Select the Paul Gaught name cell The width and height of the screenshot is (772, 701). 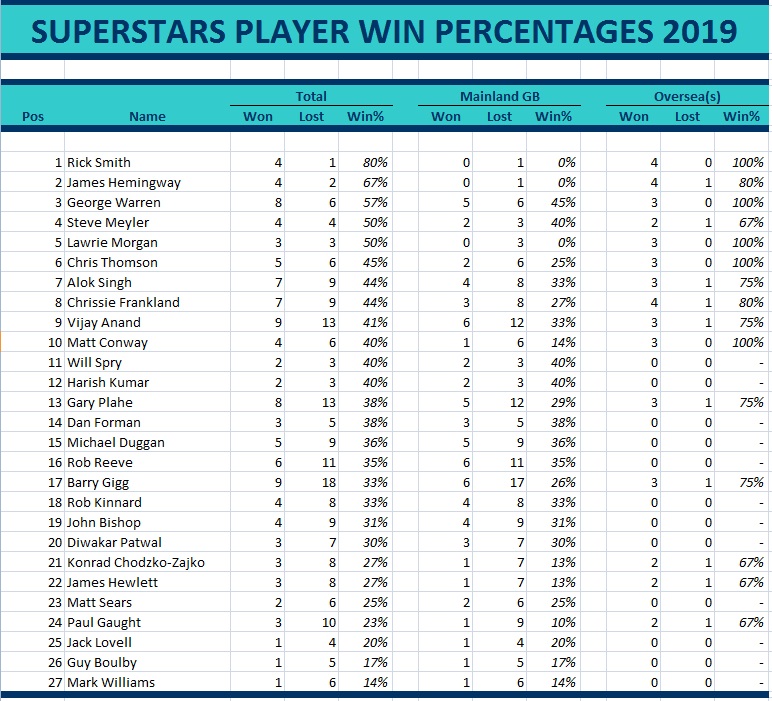104,622
